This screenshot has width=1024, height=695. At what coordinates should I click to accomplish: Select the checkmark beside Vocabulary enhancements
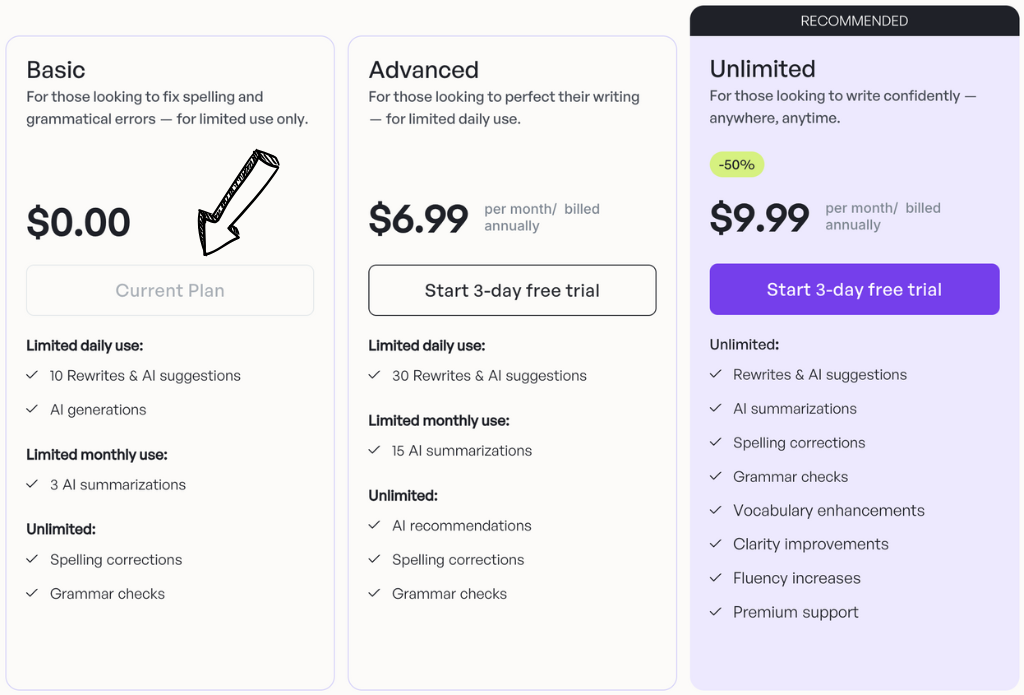[x=716, y=510]
